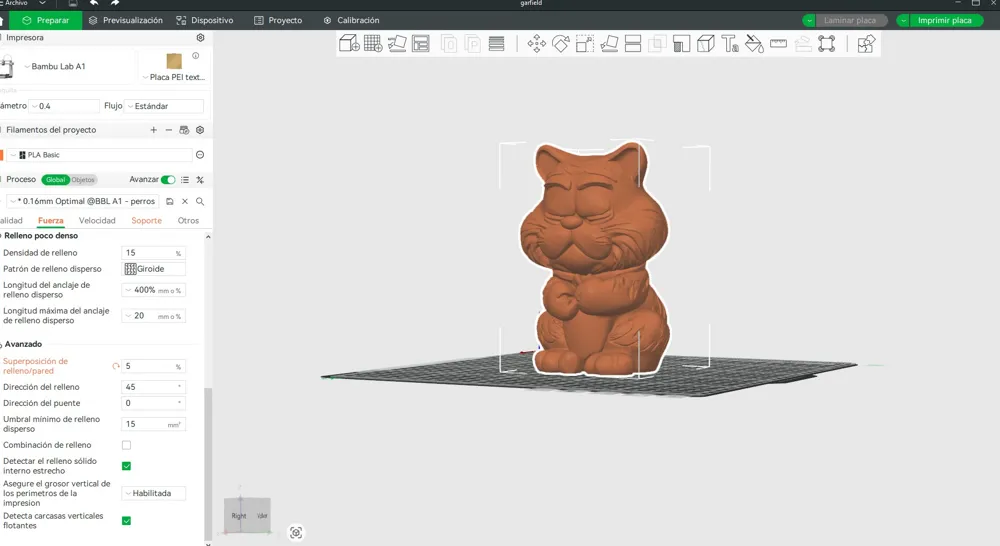Select the Scale tool
1000x546 pixels.
coord(585,44)
